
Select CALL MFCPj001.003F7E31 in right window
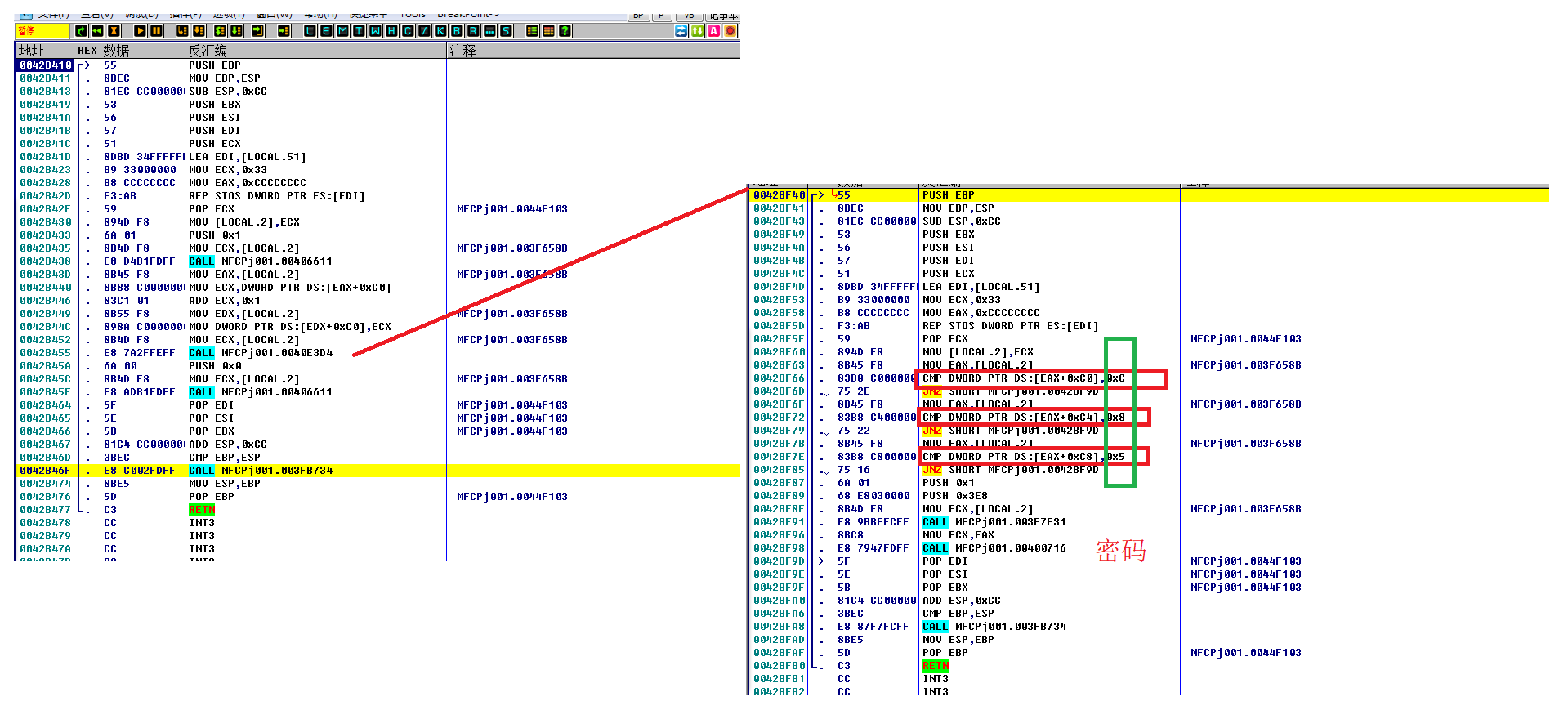pos(994,522)
